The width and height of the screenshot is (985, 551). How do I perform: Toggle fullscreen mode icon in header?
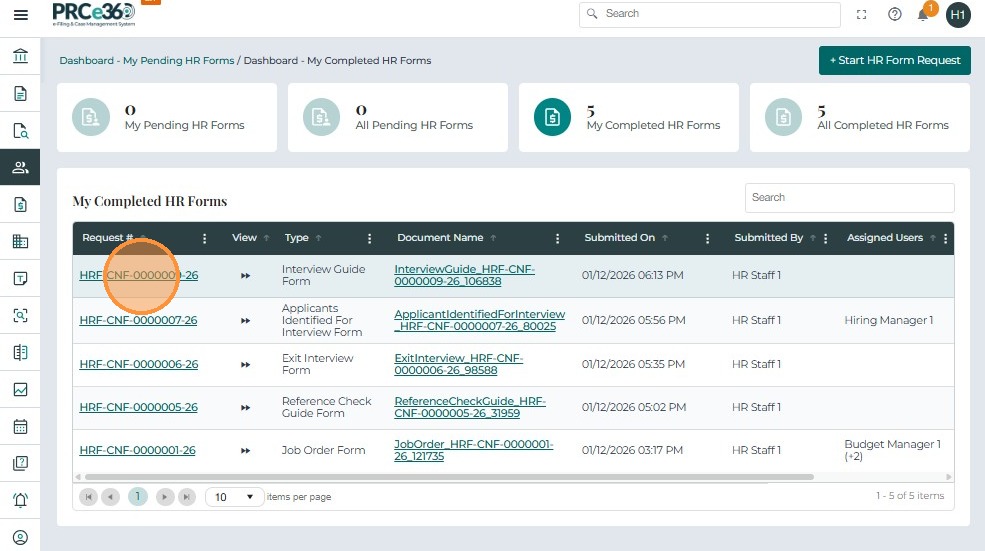[862, 14]
